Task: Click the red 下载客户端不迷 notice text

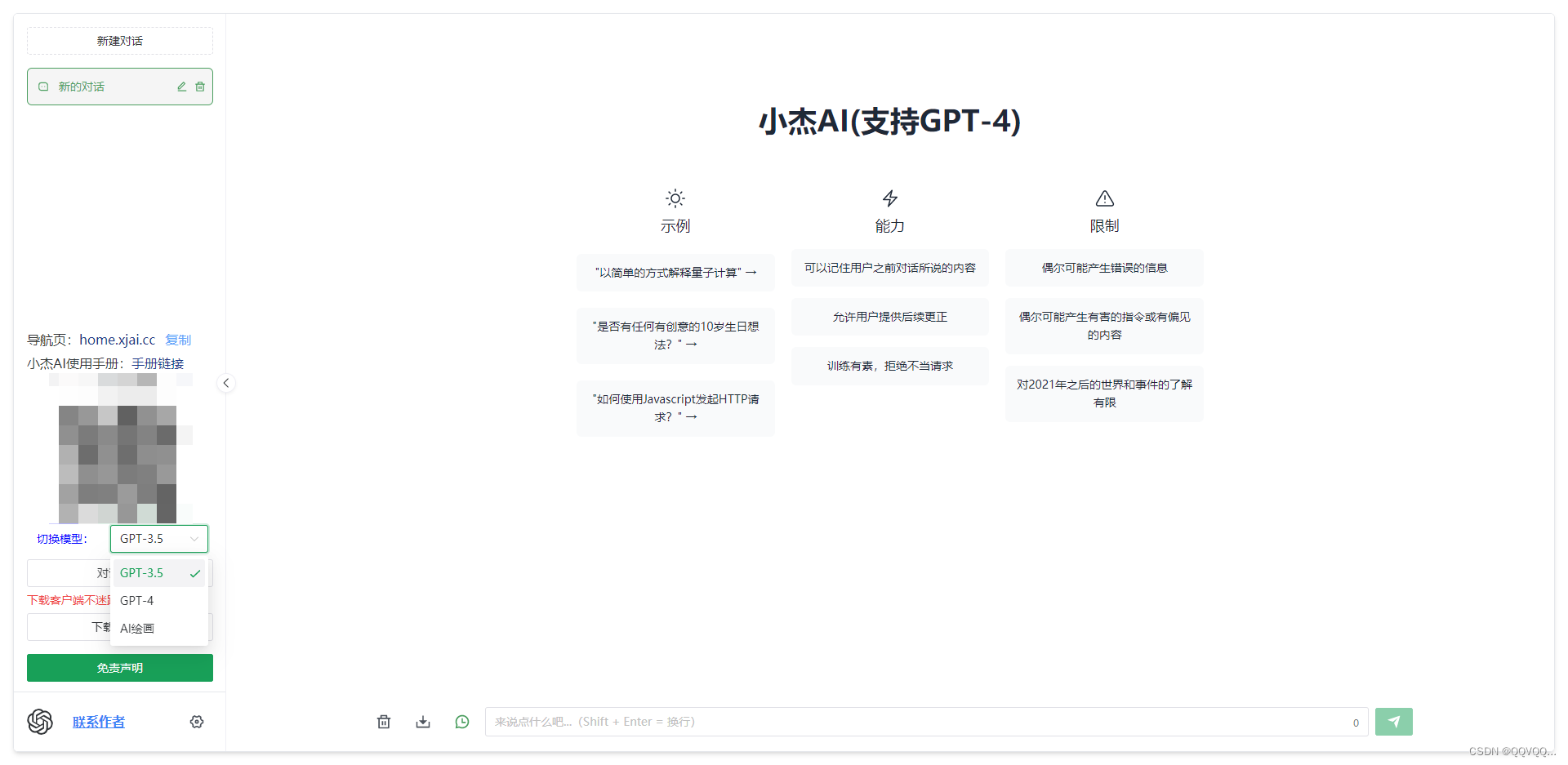Action: click(69, 600)
